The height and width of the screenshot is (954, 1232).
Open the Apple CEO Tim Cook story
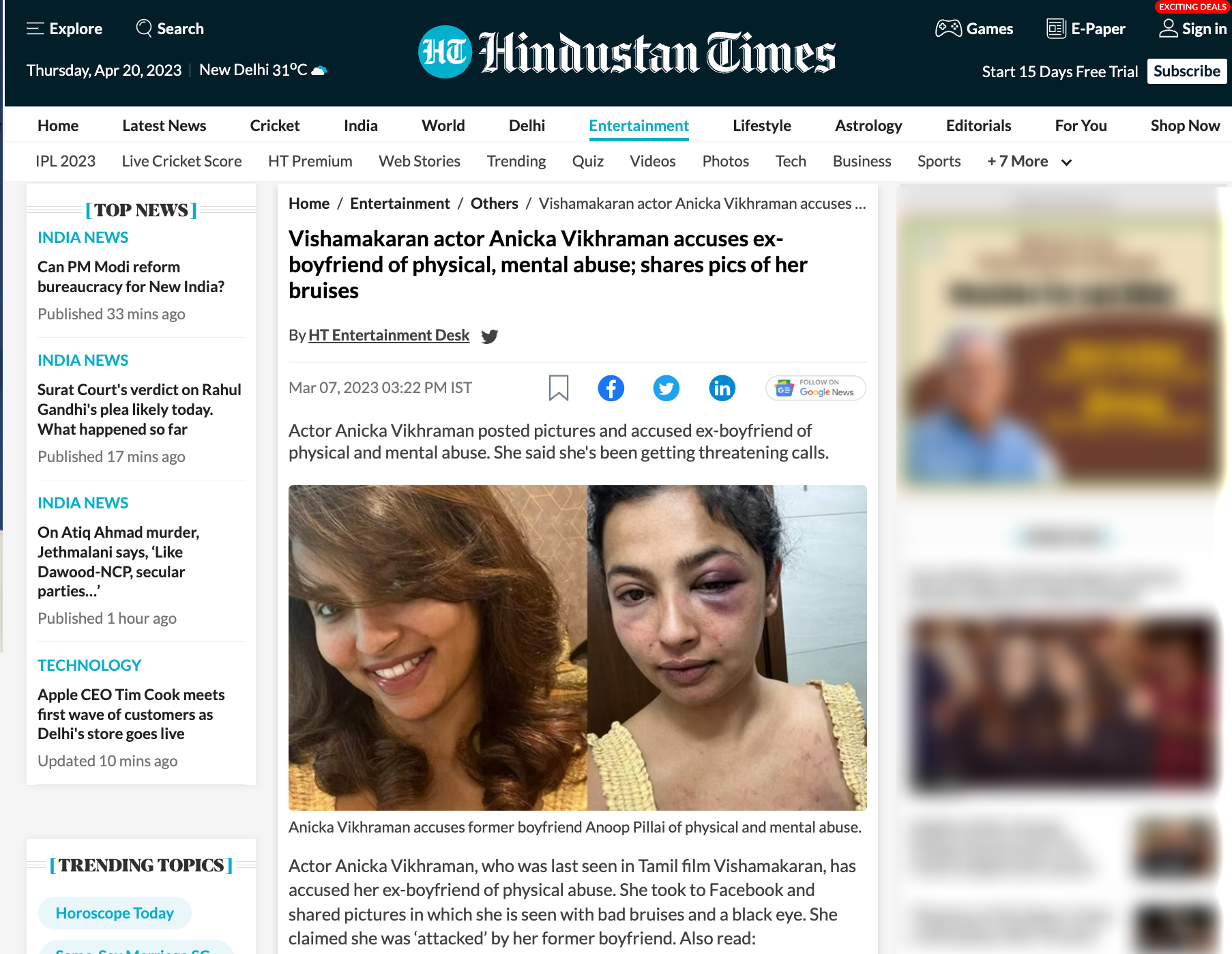point(131,714)
